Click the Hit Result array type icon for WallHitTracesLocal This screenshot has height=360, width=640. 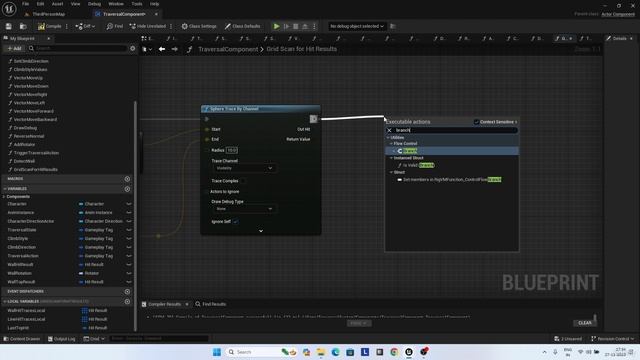pyautogui.click(x=84, y=311)
